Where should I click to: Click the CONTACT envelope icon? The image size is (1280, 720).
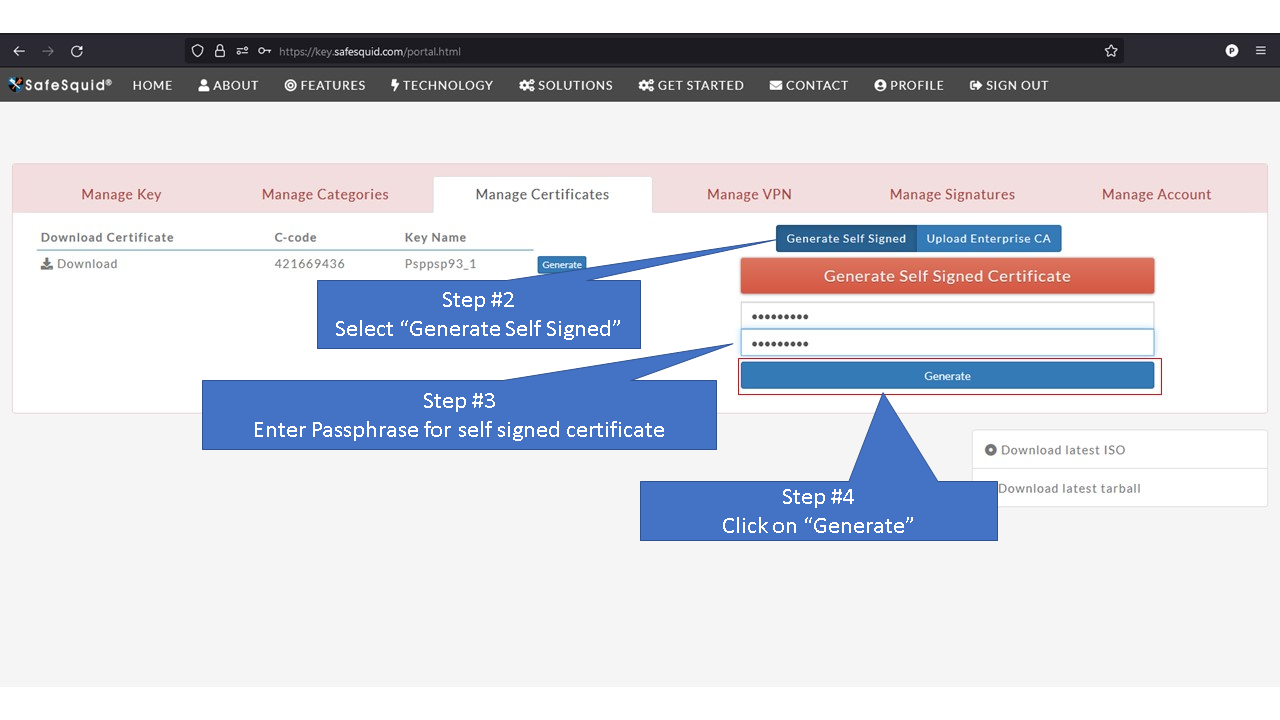point(776,85)
